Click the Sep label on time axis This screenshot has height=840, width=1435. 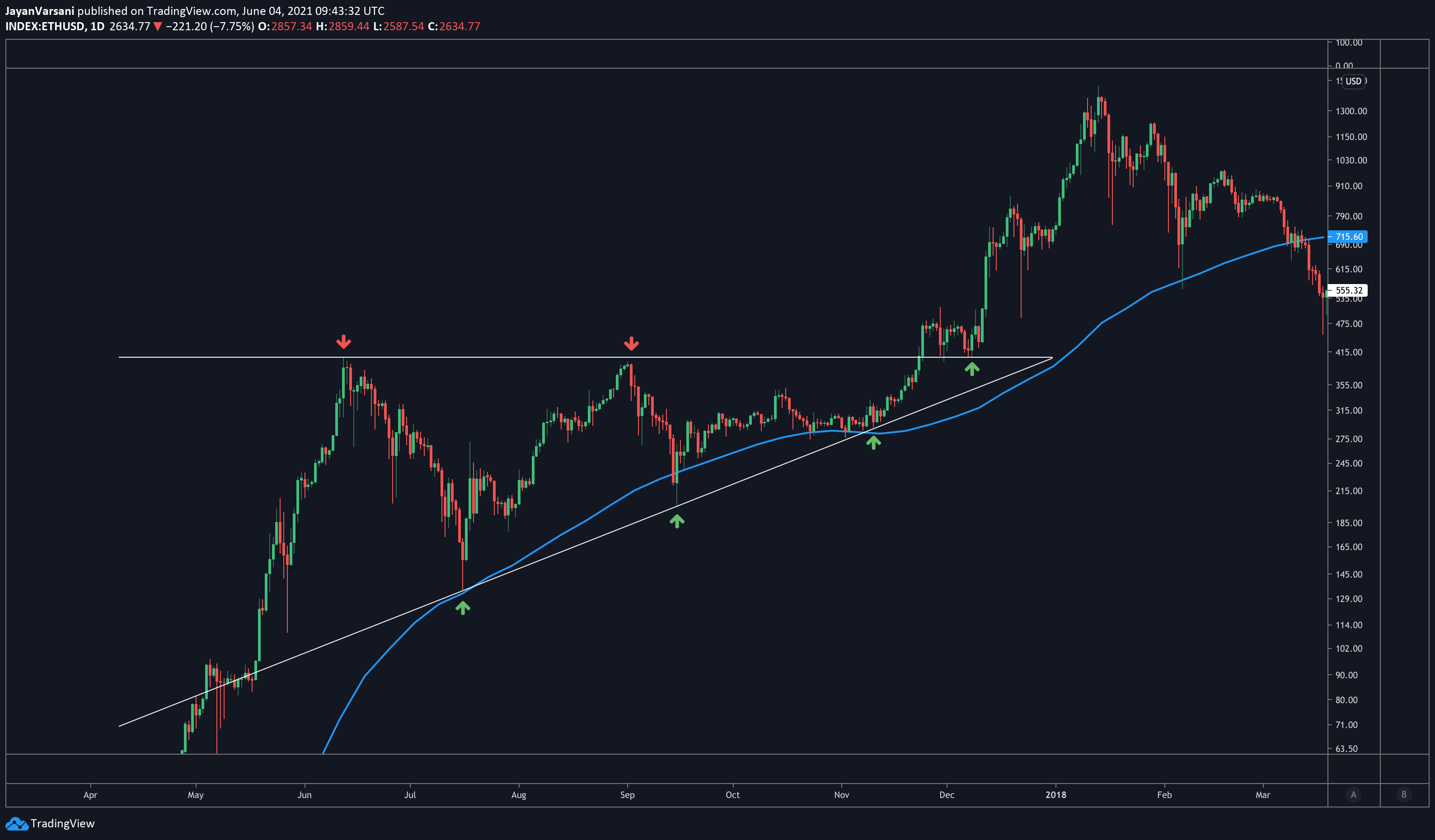[x=628, y=795]
